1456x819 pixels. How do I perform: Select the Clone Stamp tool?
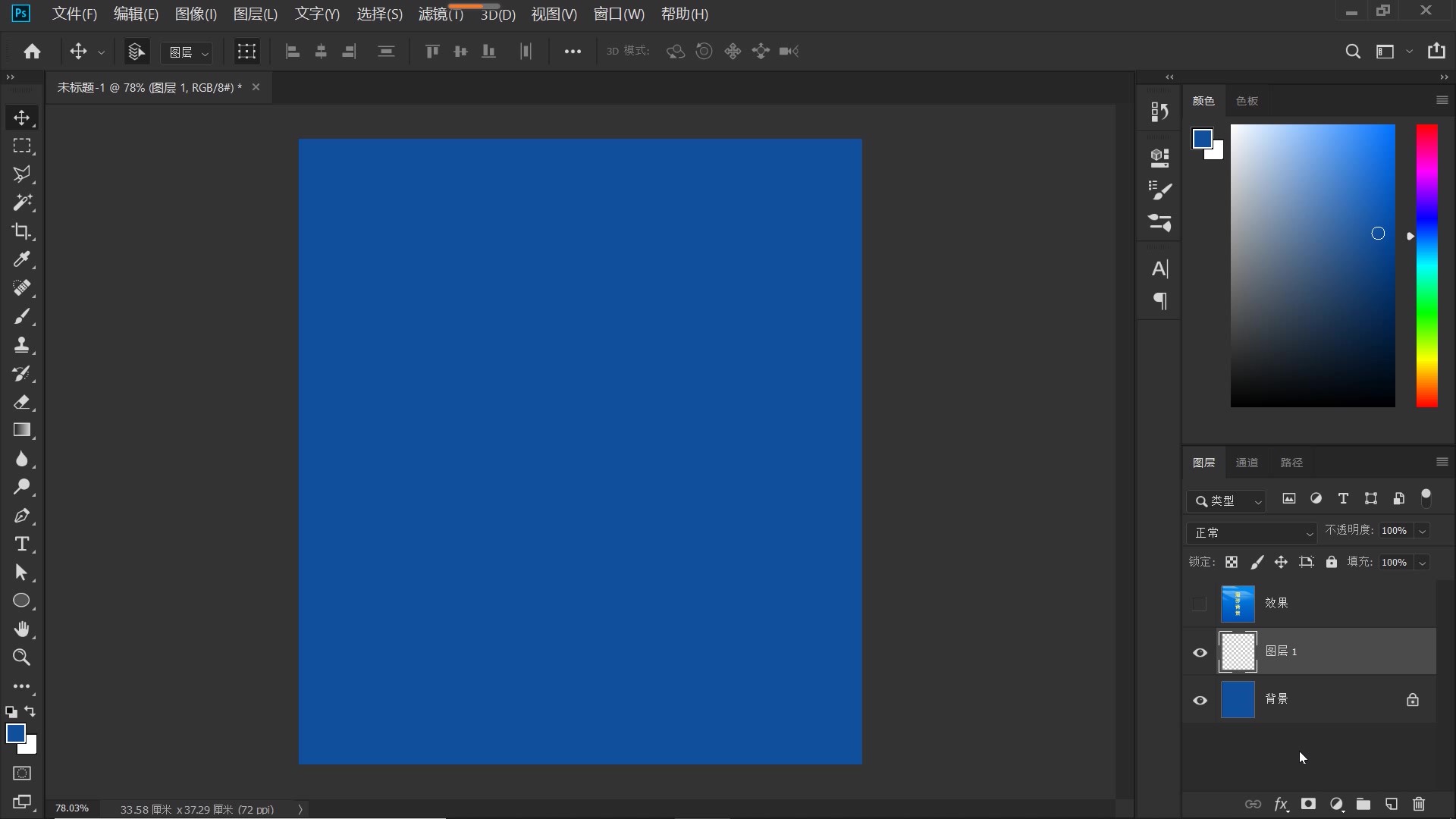(x=21, y=345)
